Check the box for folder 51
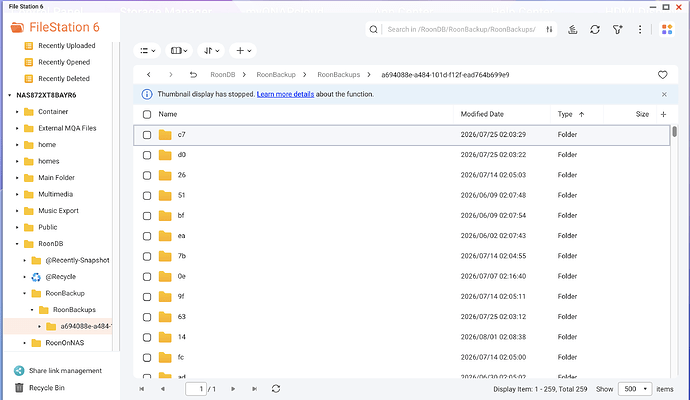 (x=147, y=196)
